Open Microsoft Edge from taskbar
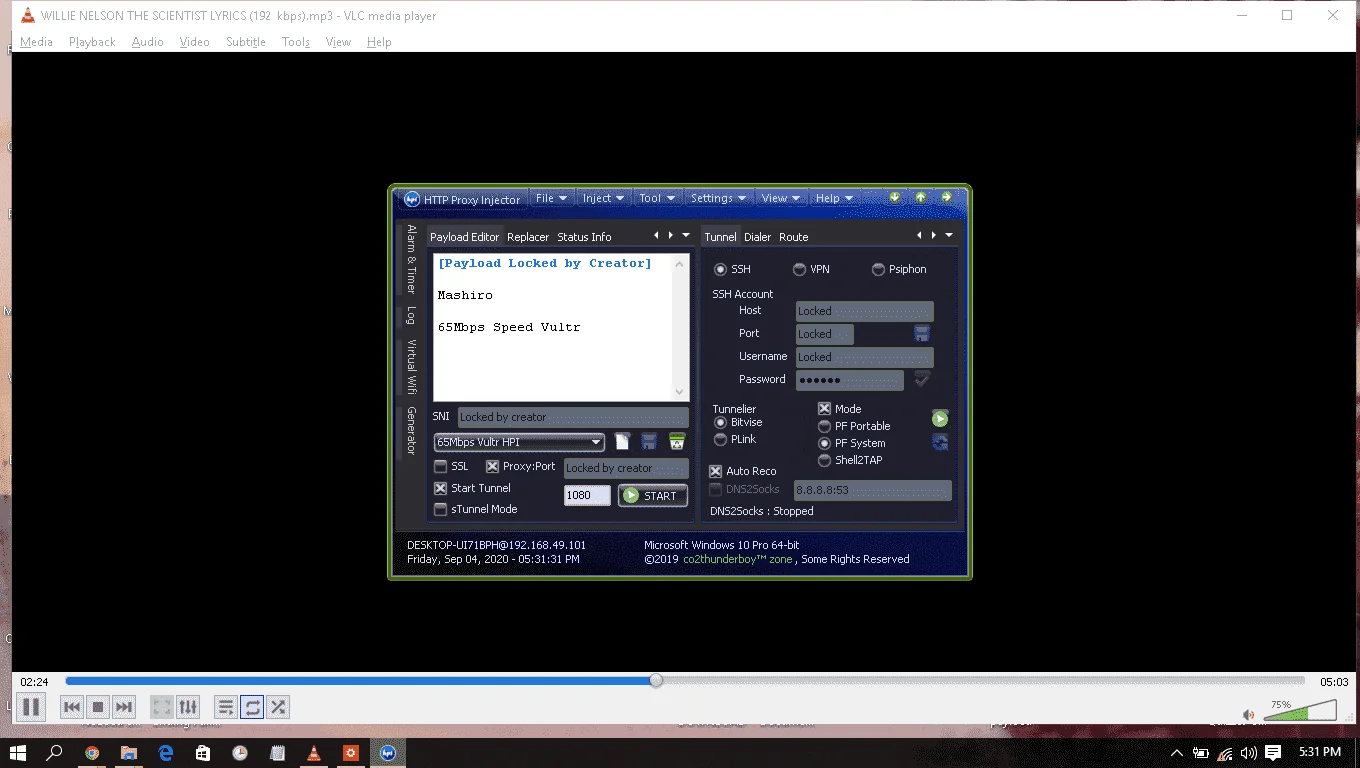This screenshot has width=1360, height=768. pos(166,752)
